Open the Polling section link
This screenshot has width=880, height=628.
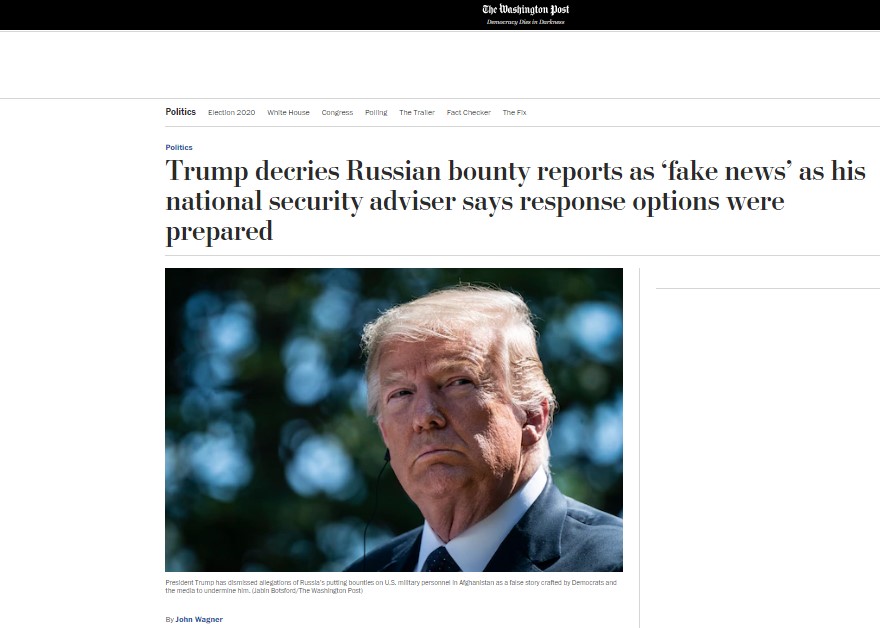tap(376, 112)
